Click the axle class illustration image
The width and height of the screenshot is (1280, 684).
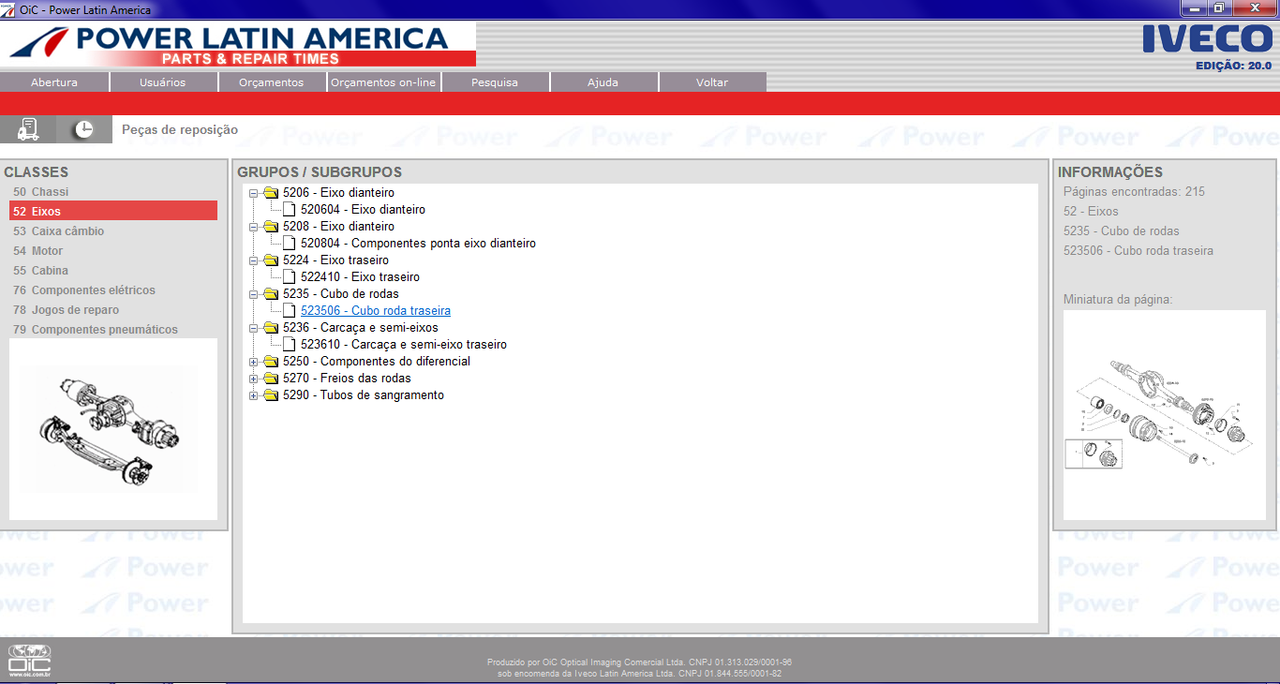click(113, 429)
